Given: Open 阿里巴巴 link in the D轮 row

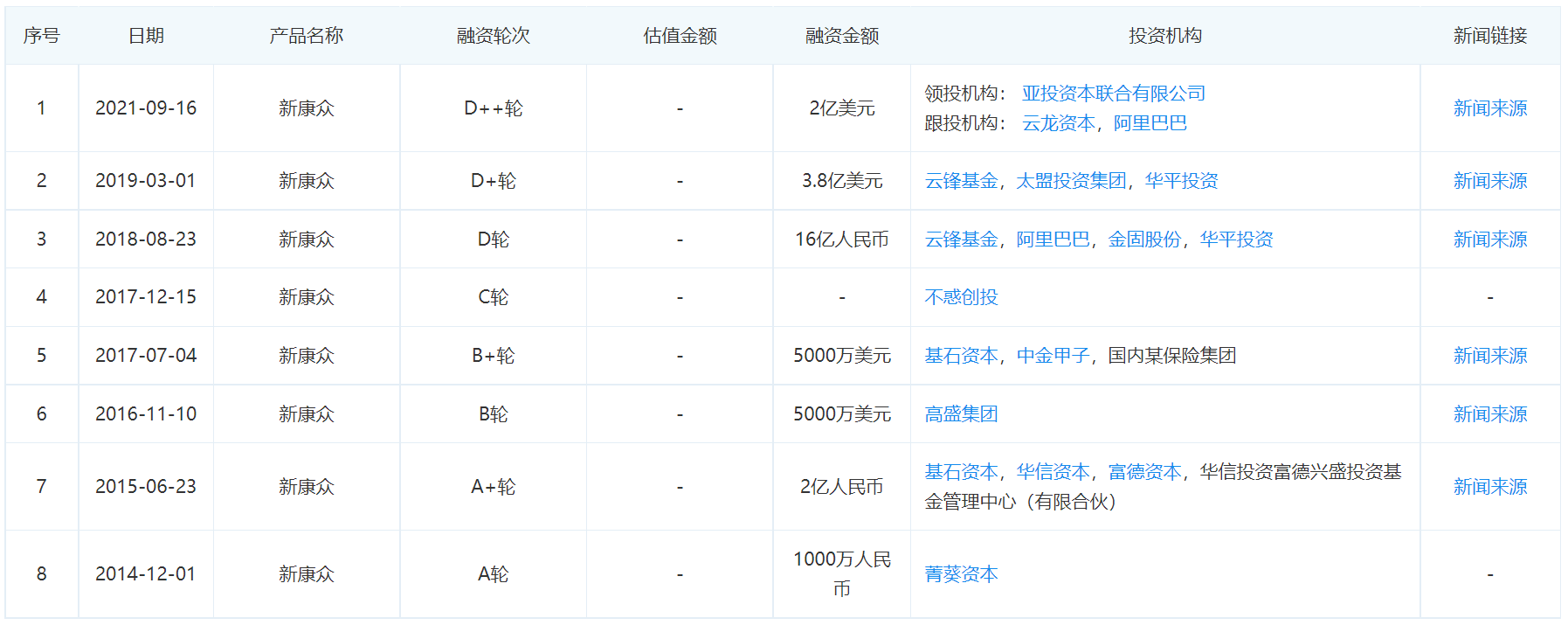Looking at the screenshot, I should click(1053, 240).
